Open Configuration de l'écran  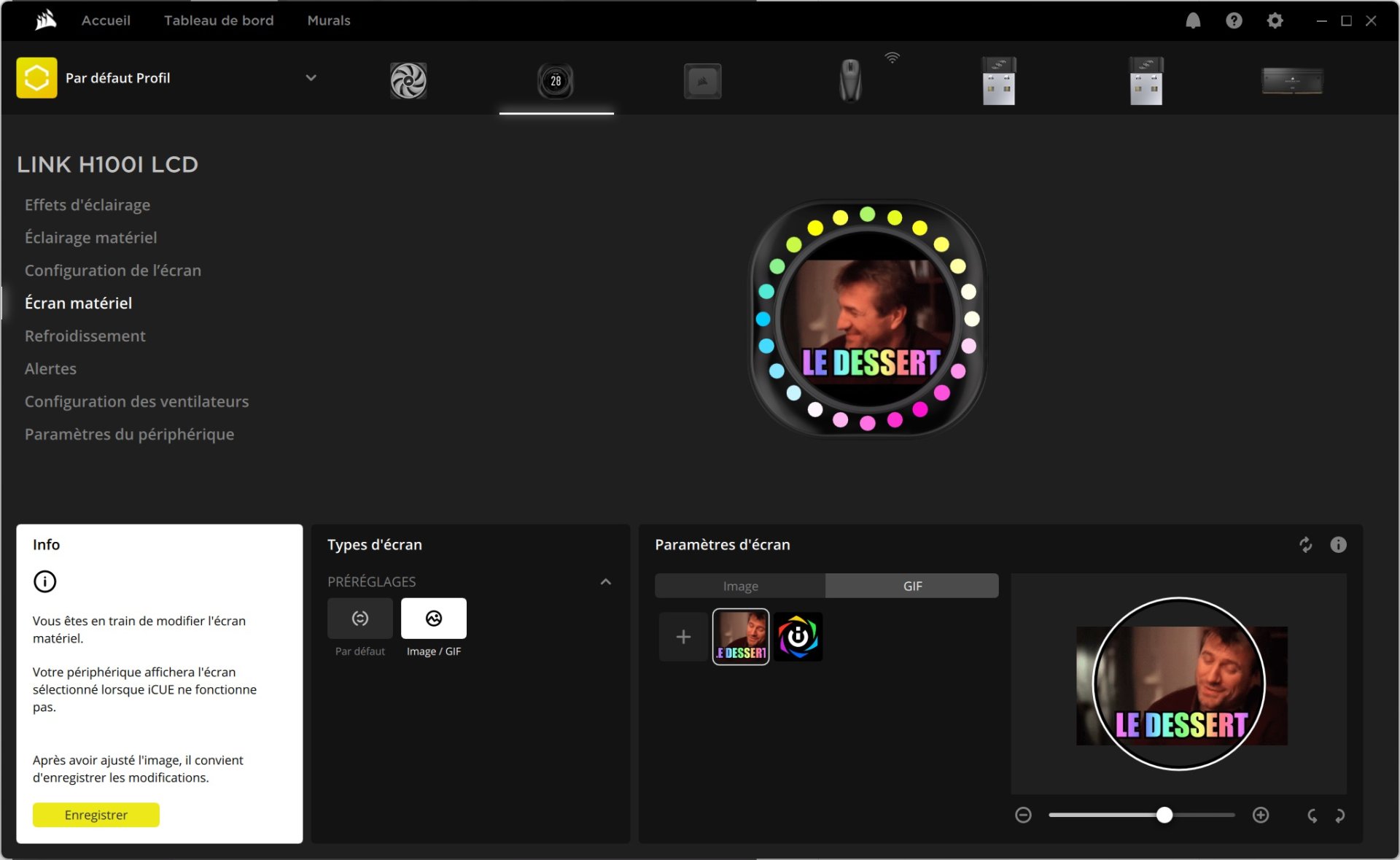pyautogui.click(x=113, y=271)
